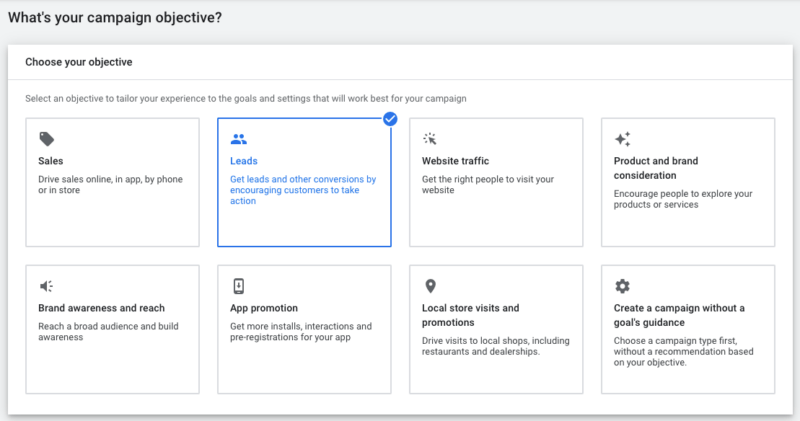
Task: Select the Local store visits card description
Action: [496, 346]
